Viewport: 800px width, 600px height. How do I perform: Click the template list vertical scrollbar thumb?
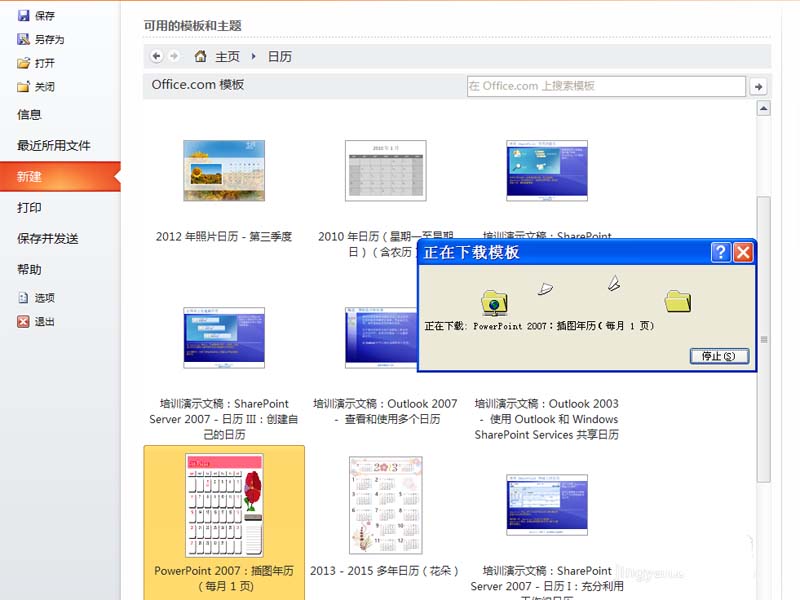pos(763,339)
